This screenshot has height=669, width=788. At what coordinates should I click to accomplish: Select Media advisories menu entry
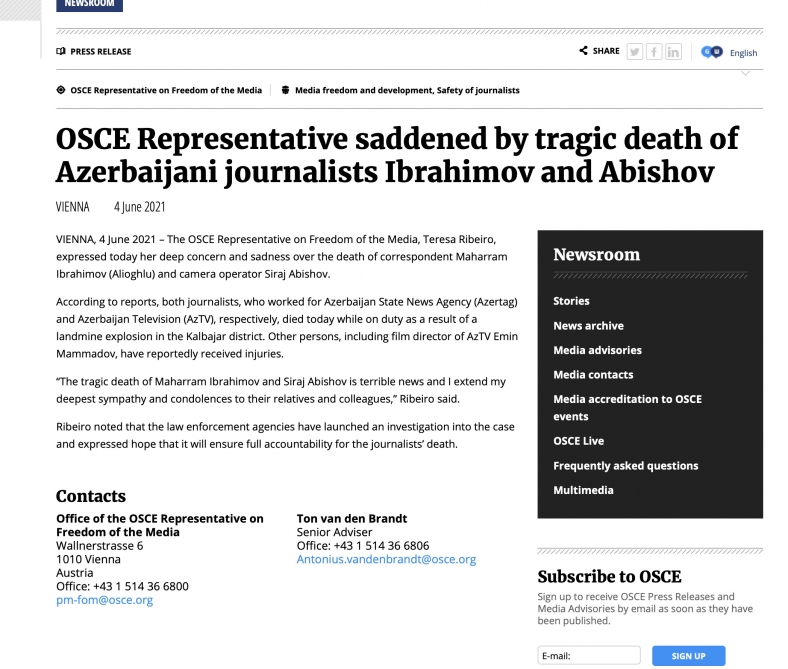click(598, 350)
